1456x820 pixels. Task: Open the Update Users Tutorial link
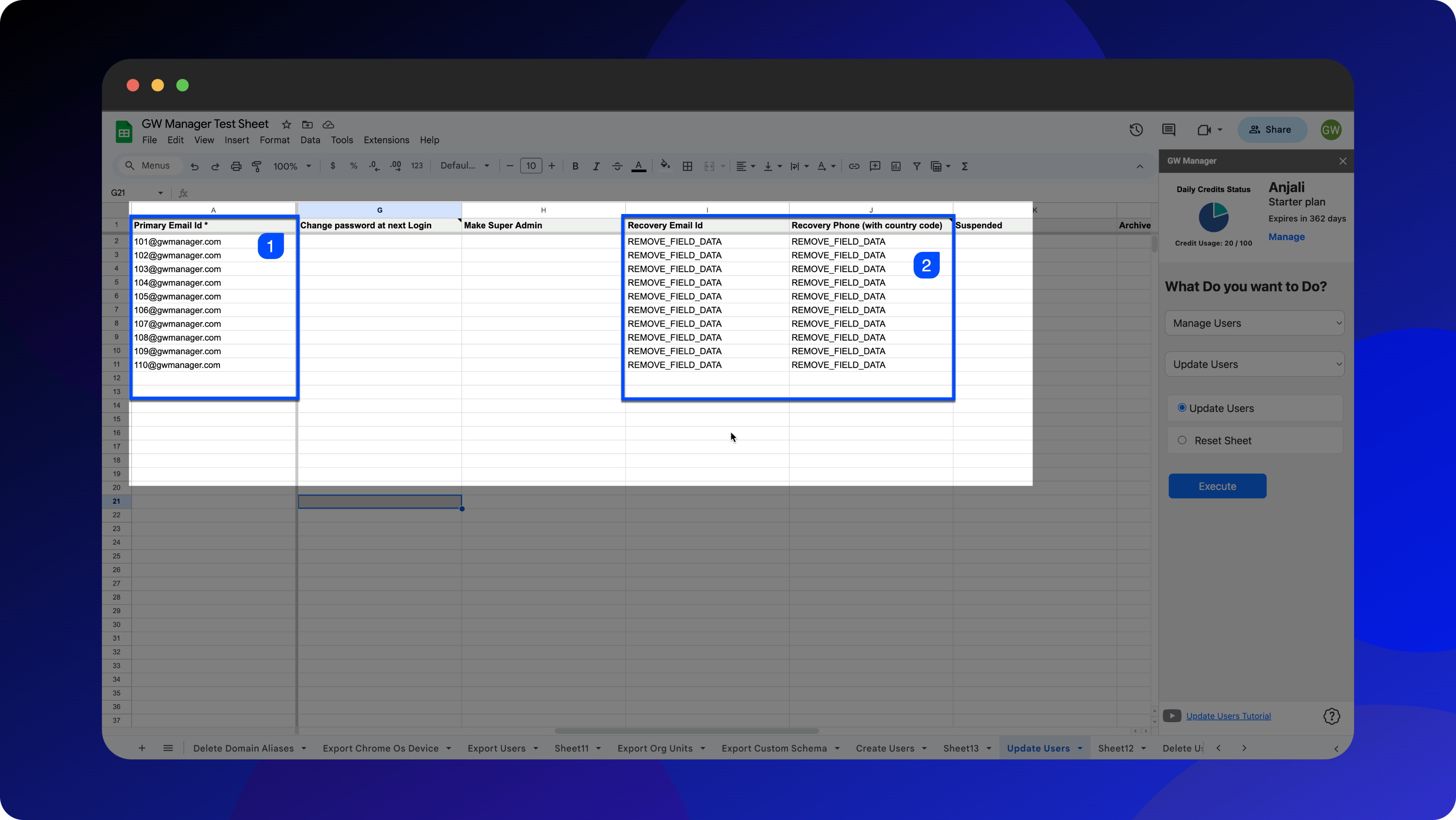coord(1228,716)
